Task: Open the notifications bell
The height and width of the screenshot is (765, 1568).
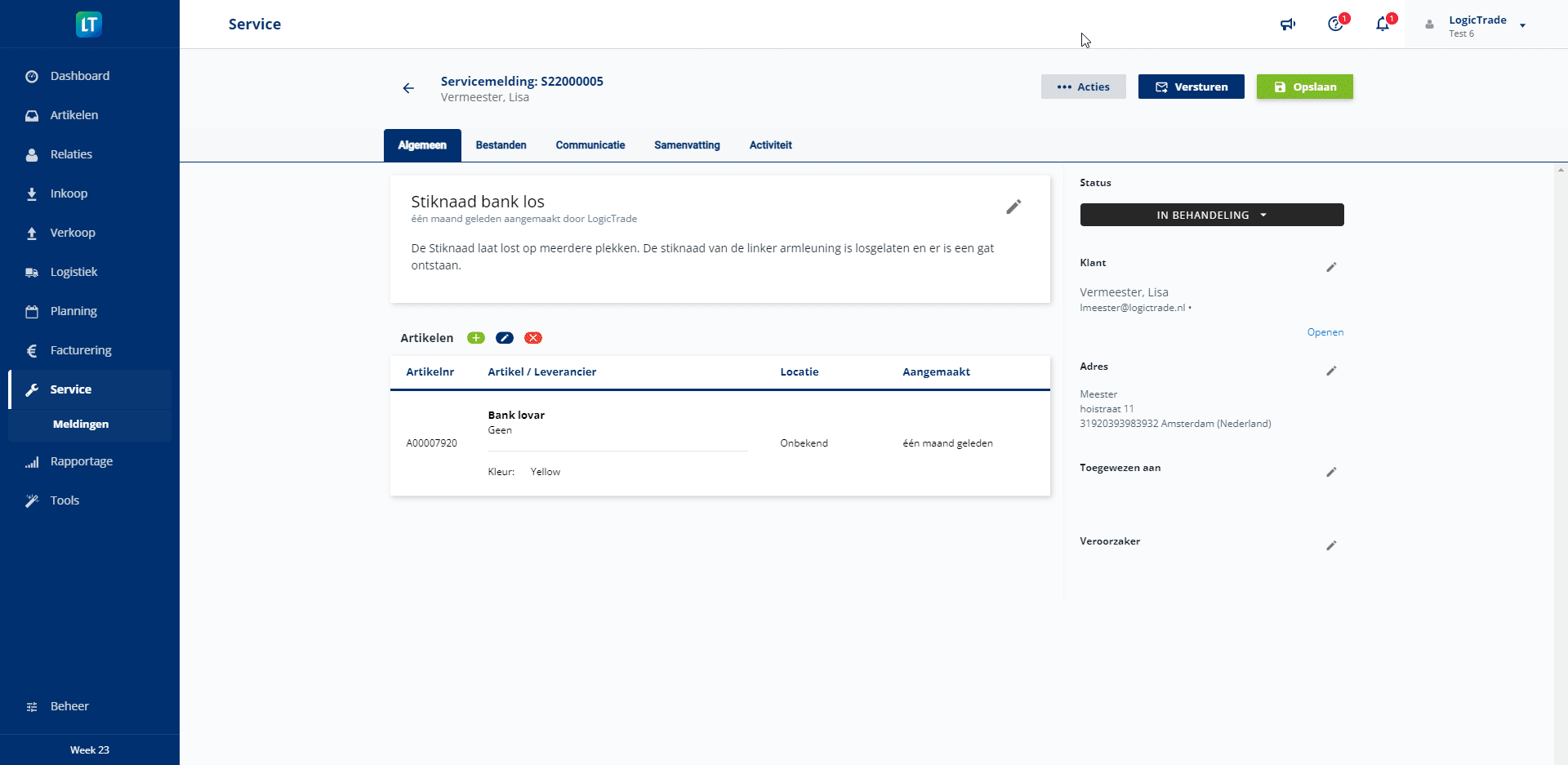Action: pos(1383,24)
